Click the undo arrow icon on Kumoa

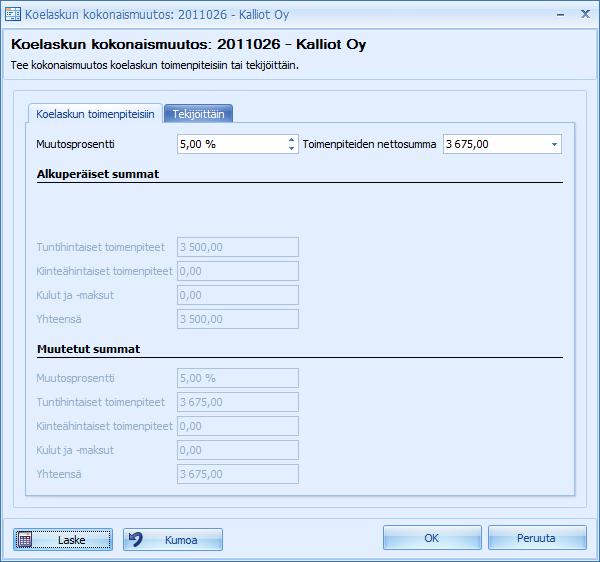pyautogui.click(x=135, y=539)
